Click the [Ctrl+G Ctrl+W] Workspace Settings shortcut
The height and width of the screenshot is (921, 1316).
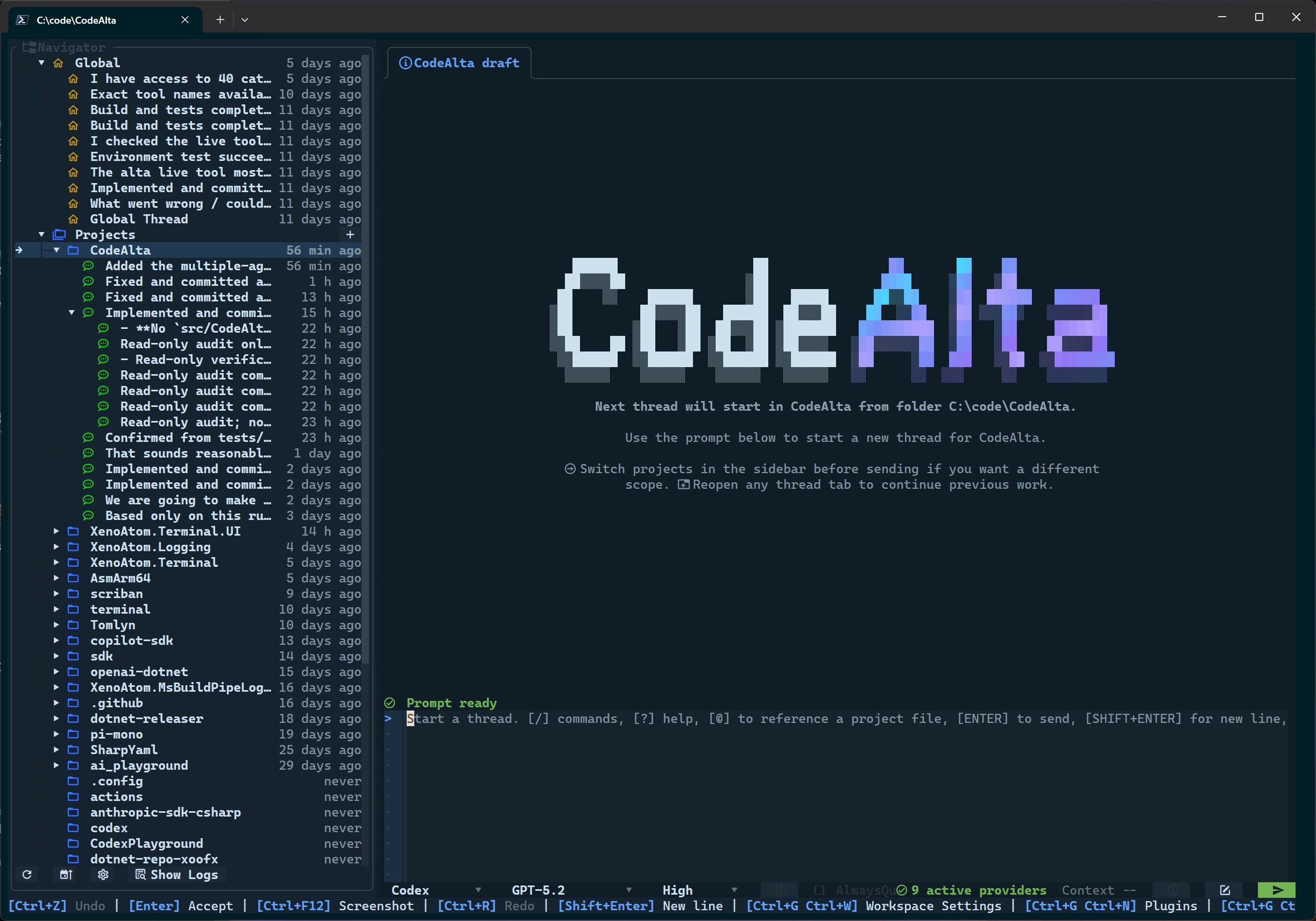874,906
